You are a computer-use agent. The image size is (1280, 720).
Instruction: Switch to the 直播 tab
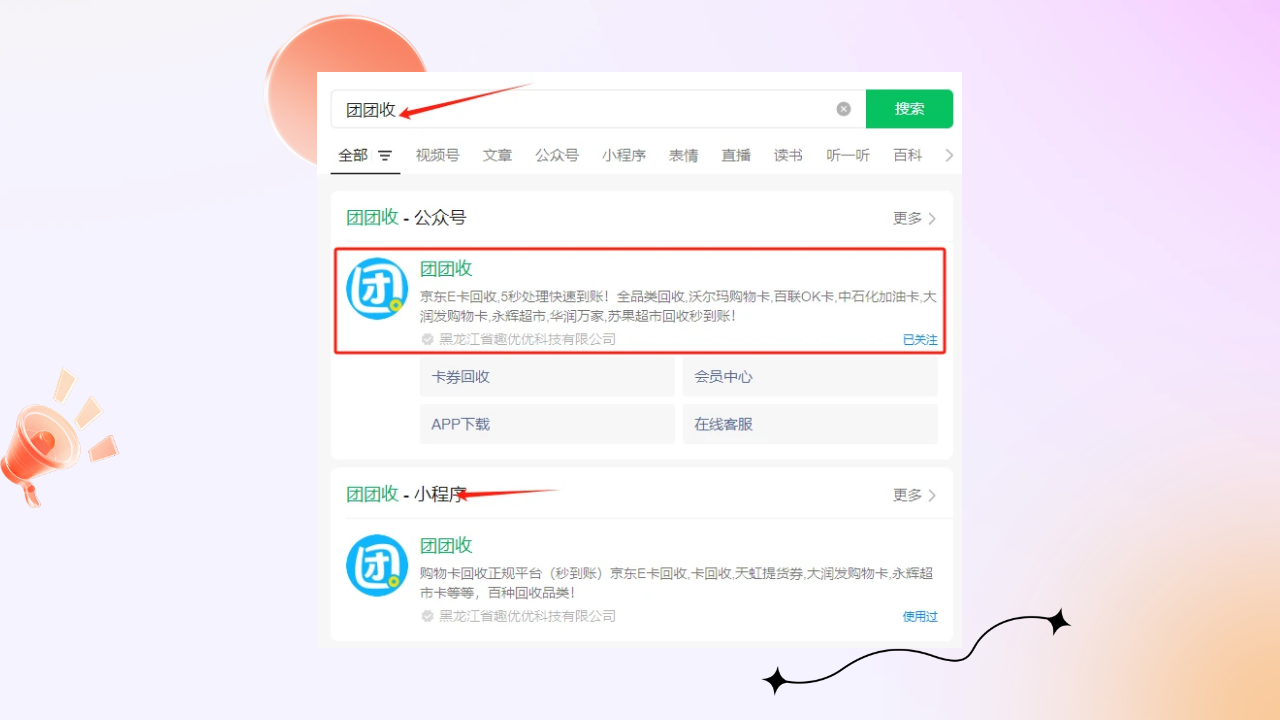coord(736,155)
